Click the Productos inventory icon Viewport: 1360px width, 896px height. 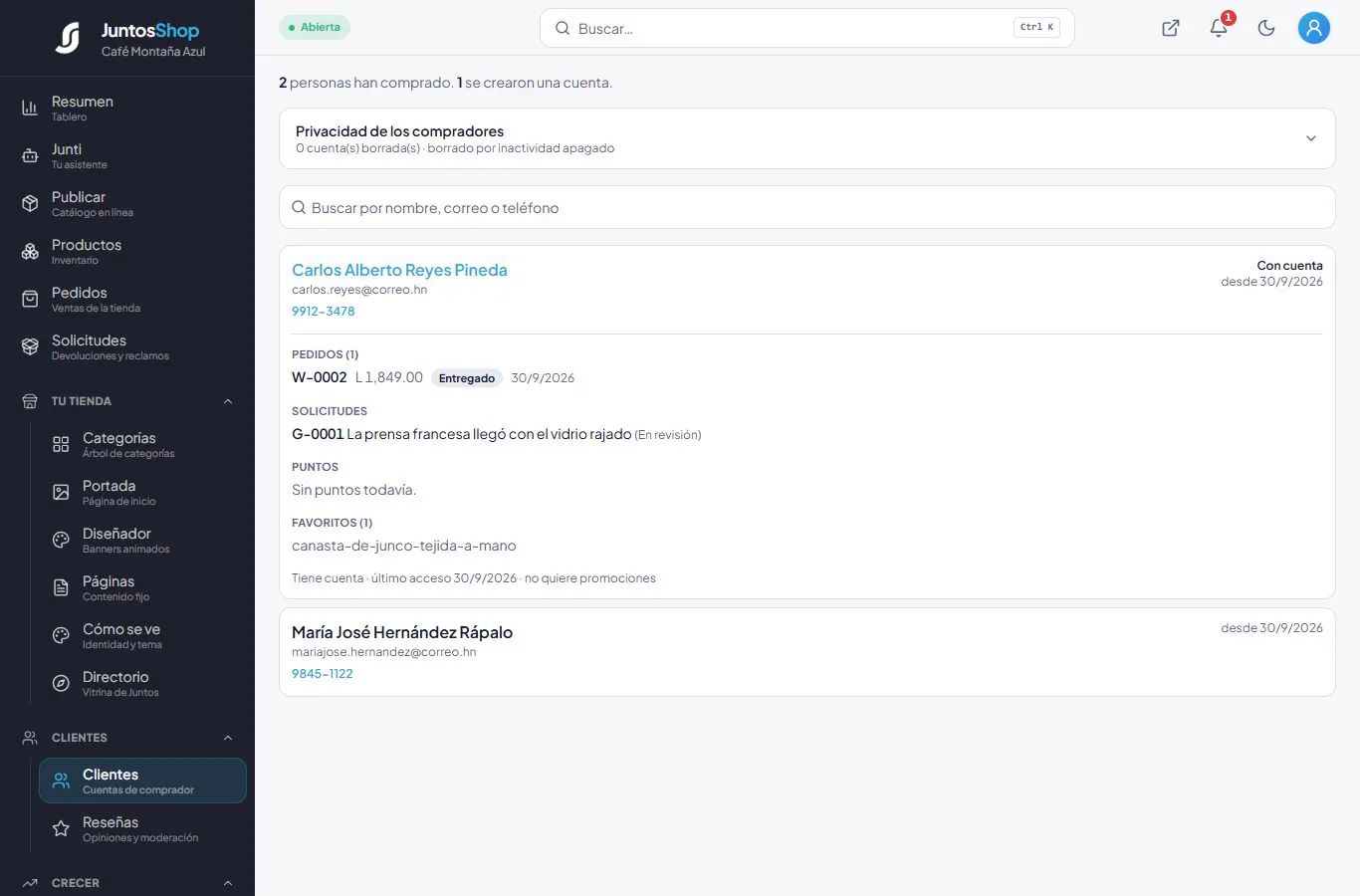(30, 251)
